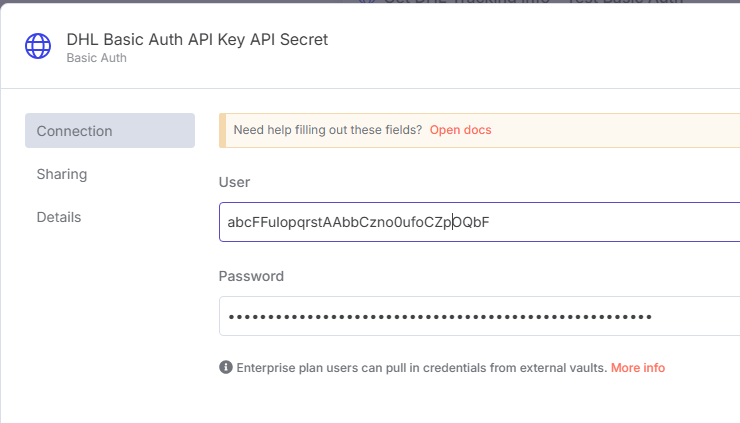
Task: Click the orange accent bar of help banner
Action: 222,130
